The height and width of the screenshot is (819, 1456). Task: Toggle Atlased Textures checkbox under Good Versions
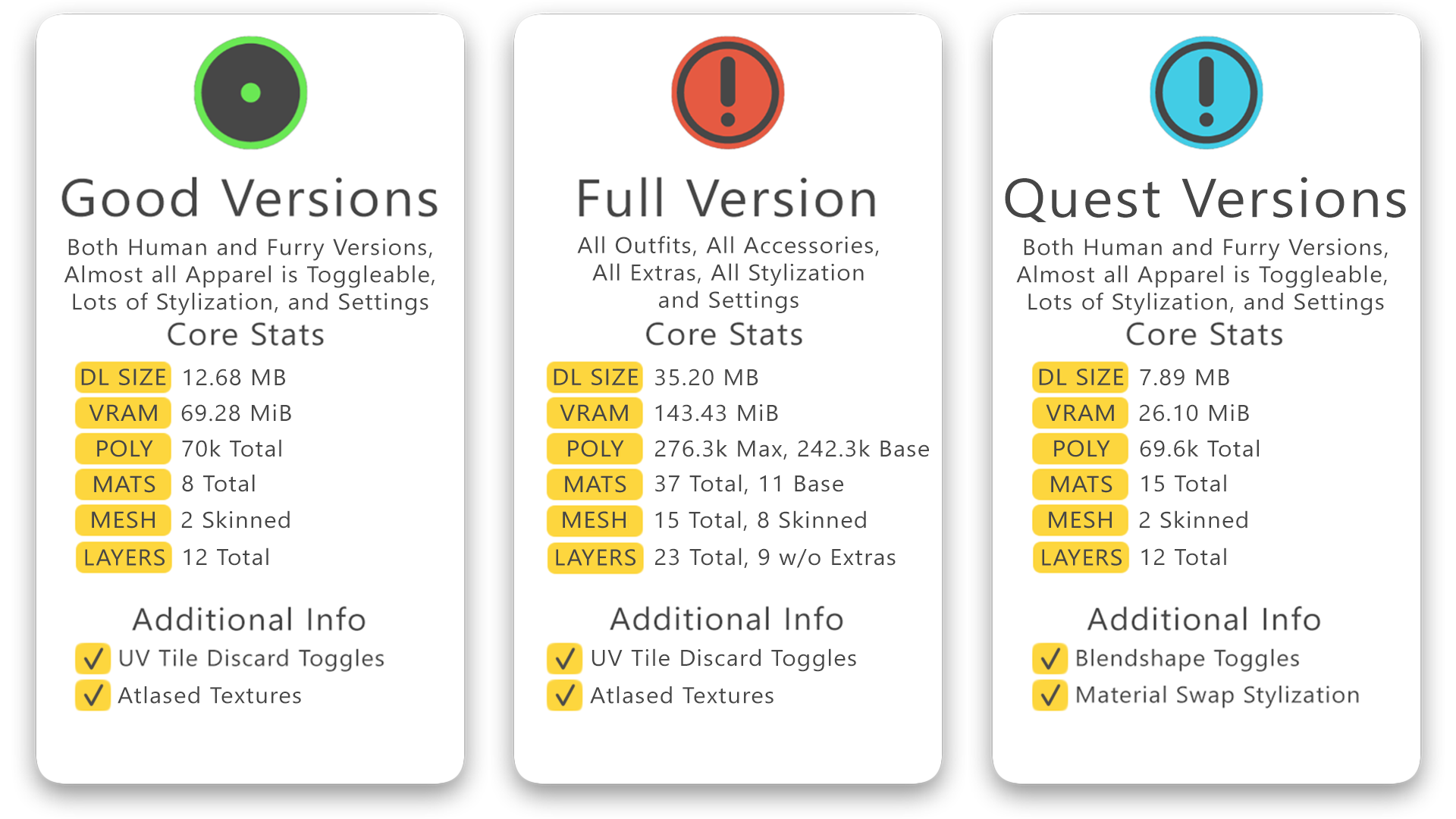93,695
